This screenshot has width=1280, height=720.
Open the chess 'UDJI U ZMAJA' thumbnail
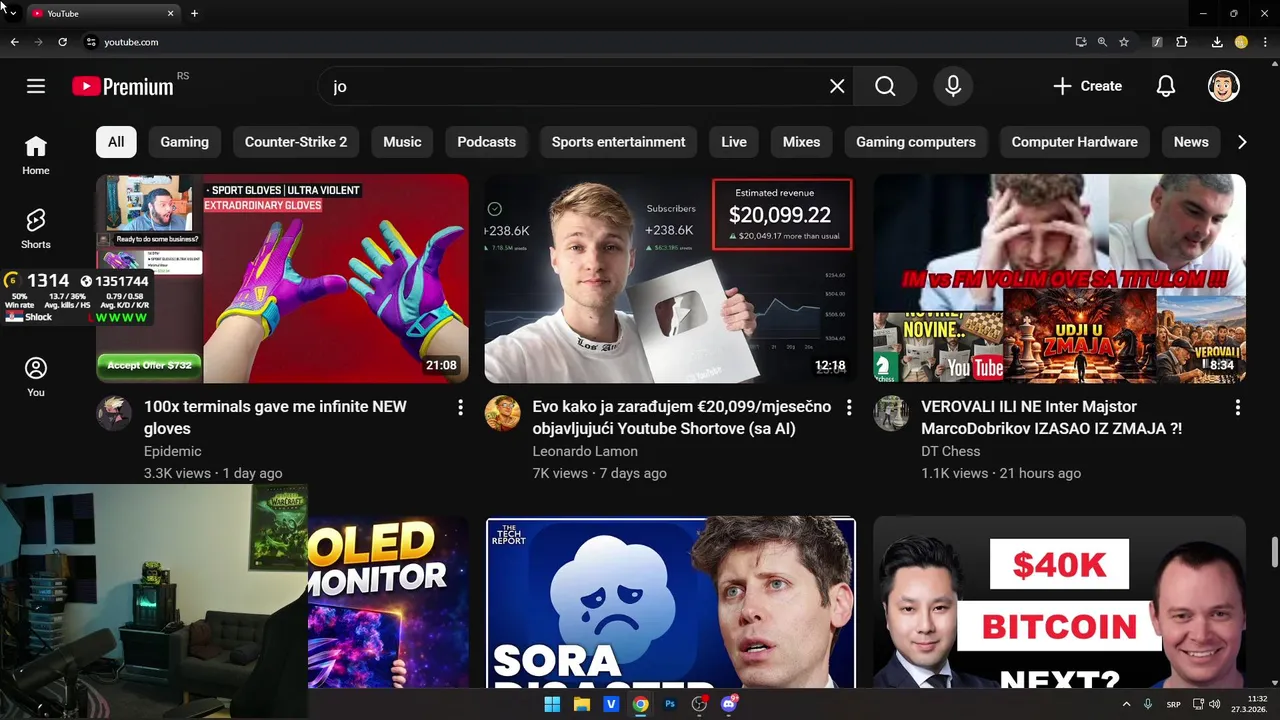pos(1059,279)
